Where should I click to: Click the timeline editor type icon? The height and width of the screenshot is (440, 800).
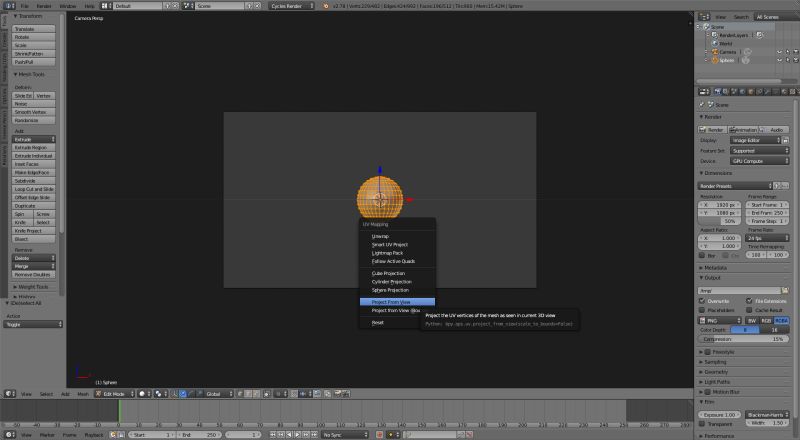[9, 434]
